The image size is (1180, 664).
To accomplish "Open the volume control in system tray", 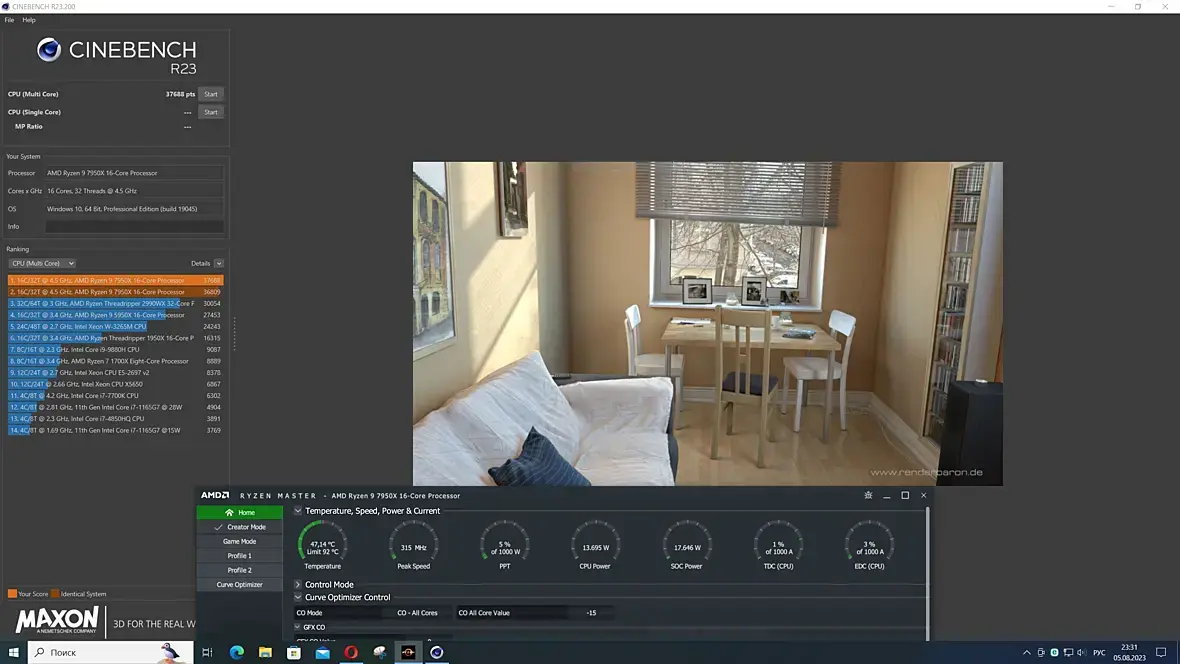I will point(1081,653).
